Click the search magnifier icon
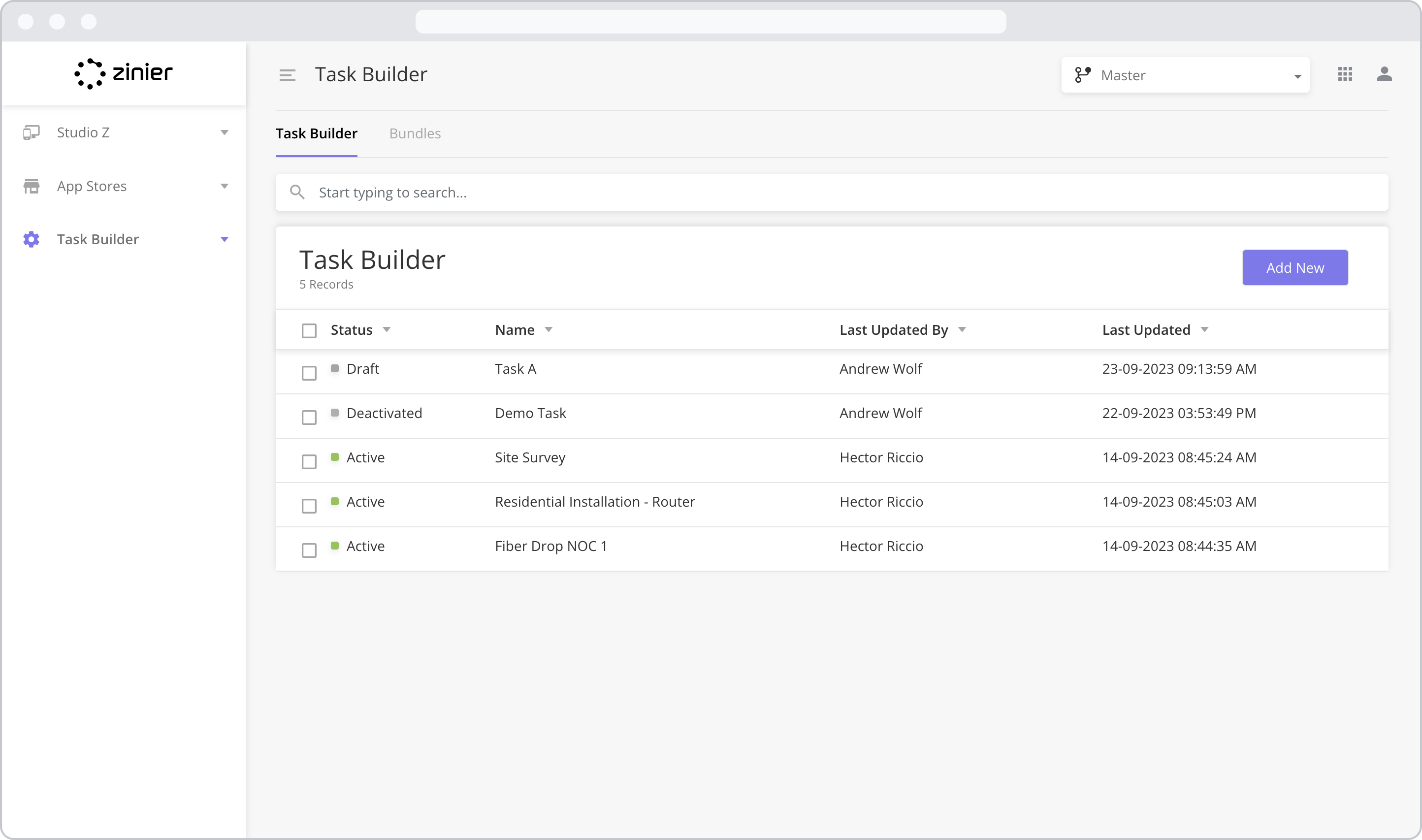The width and height of the screenshot is (1422, 840). (x=297, y=193)
